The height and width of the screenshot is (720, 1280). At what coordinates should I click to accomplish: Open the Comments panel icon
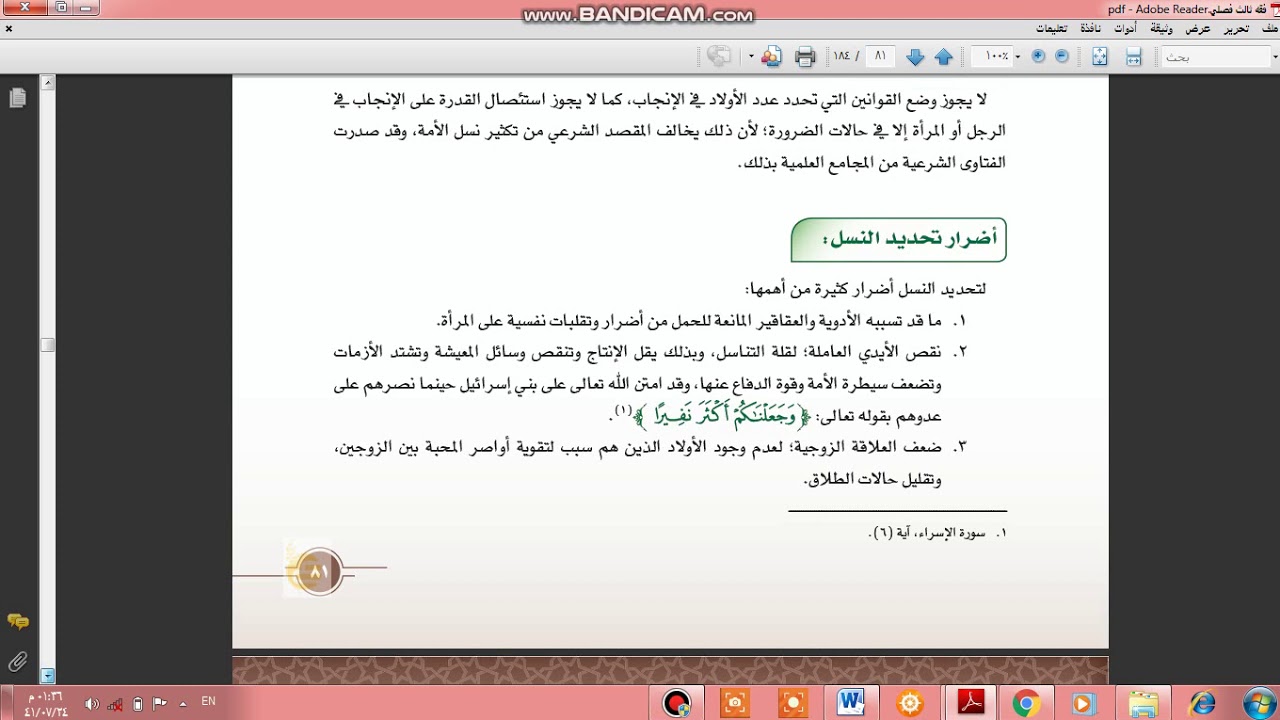pyautogui.click(x=17, y=622)
